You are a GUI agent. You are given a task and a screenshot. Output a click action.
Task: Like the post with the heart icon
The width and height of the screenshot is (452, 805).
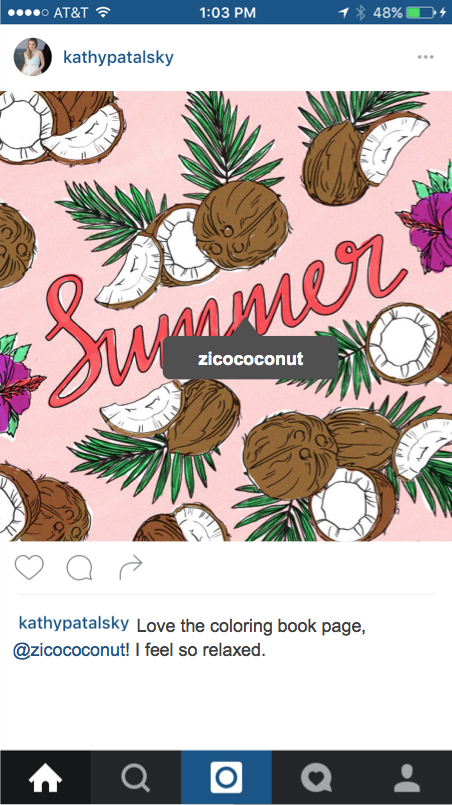coord(29,567)
